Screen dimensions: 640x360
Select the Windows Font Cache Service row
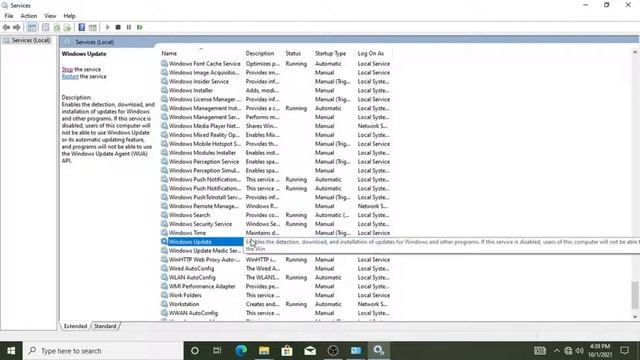coord(276,64)
